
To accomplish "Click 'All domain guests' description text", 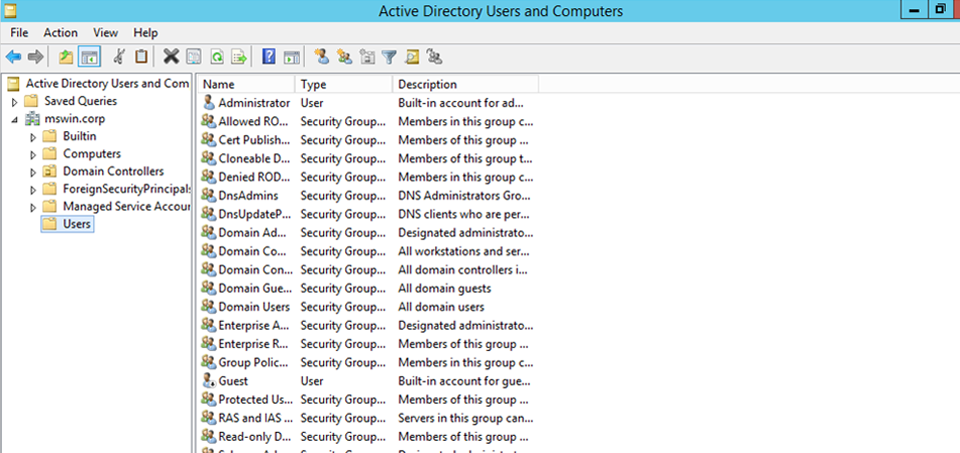I will coord(444,288).
